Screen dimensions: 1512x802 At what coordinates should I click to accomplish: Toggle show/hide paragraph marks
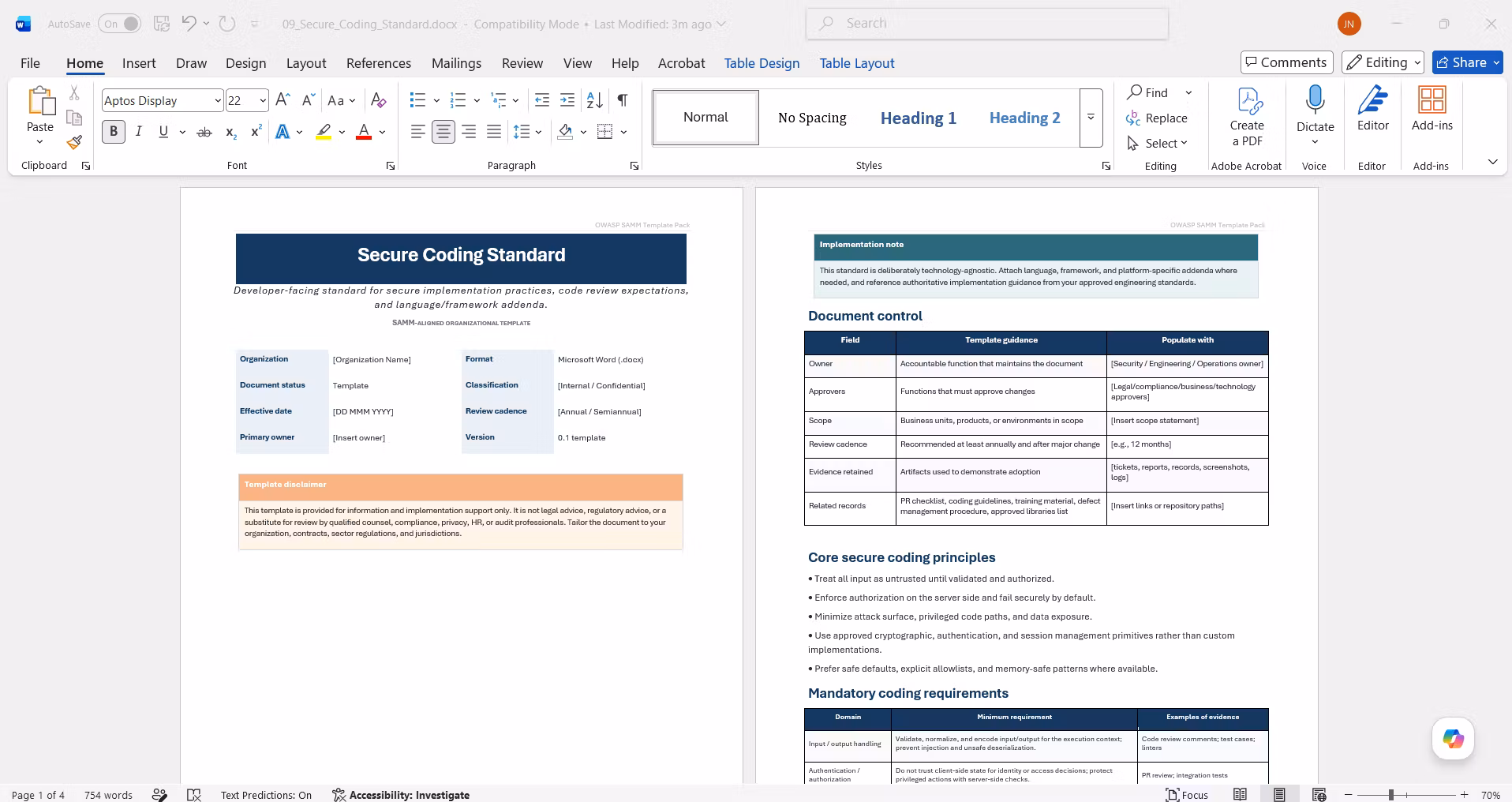click(623, 100)
